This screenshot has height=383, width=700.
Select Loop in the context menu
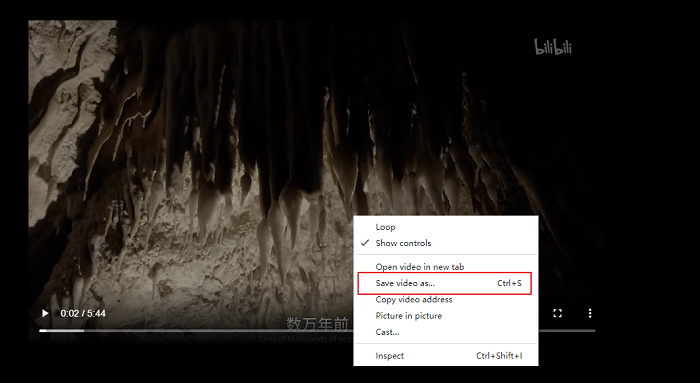[x=446, y=227]
